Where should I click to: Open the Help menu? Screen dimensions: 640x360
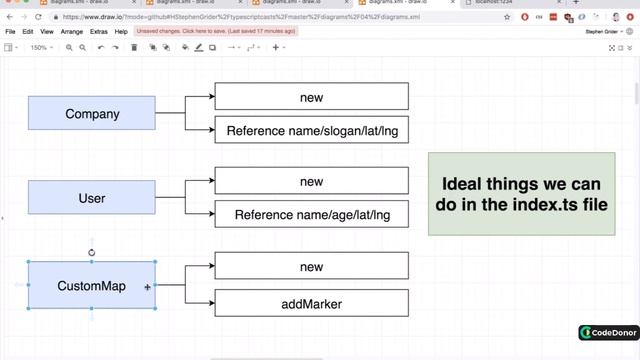[121, 31]
